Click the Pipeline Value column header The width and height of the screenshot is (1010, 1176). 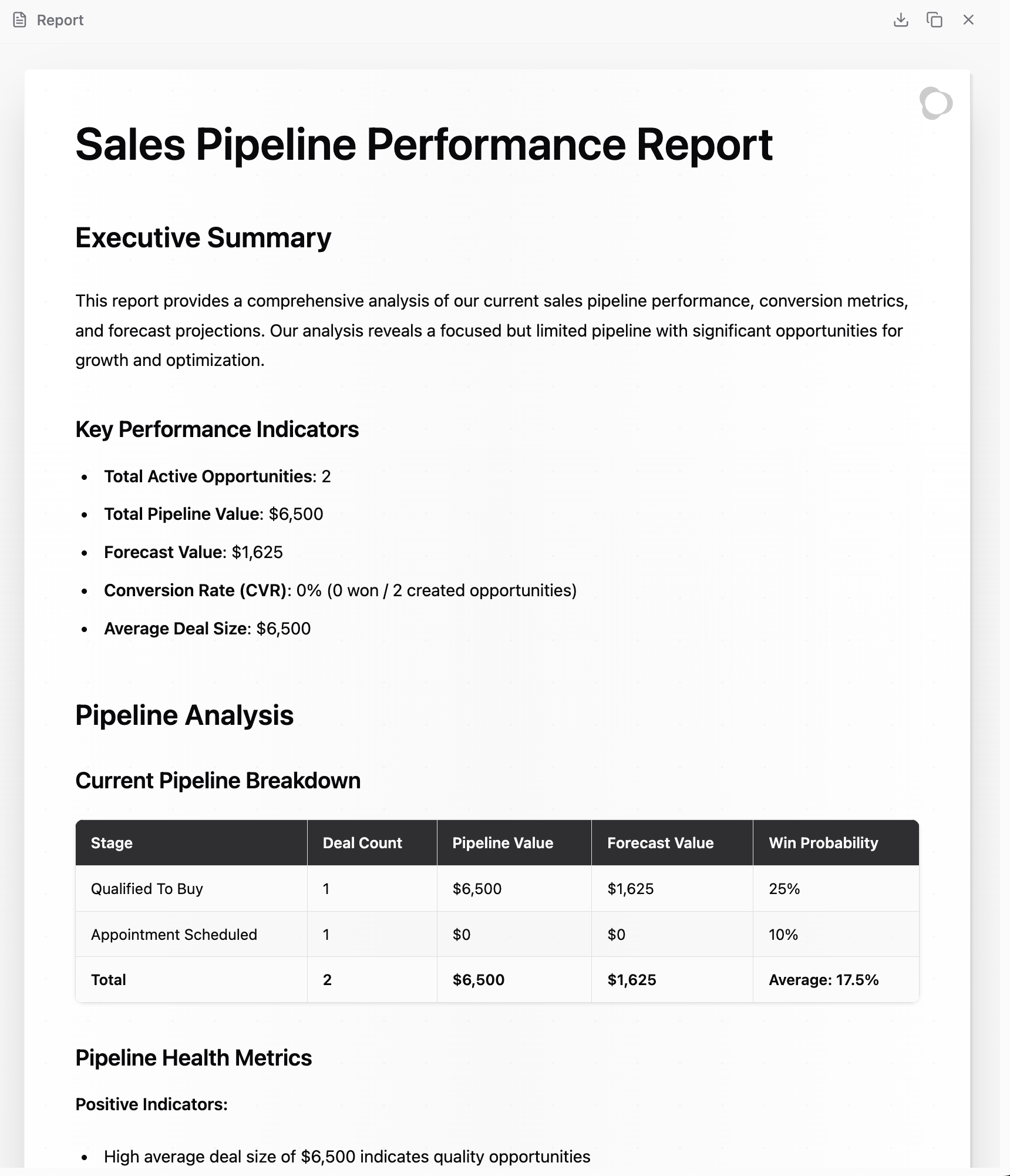tap(503, 843)
